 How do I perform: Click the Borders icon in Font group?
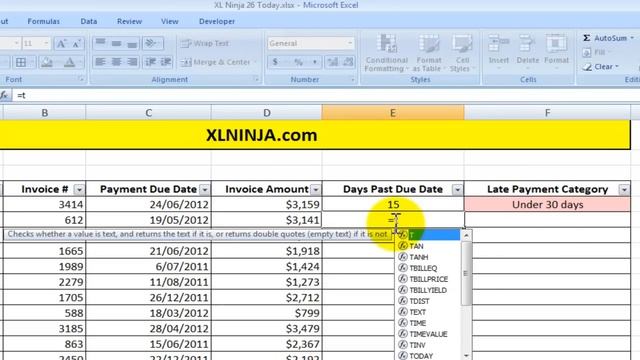point(21,62)
